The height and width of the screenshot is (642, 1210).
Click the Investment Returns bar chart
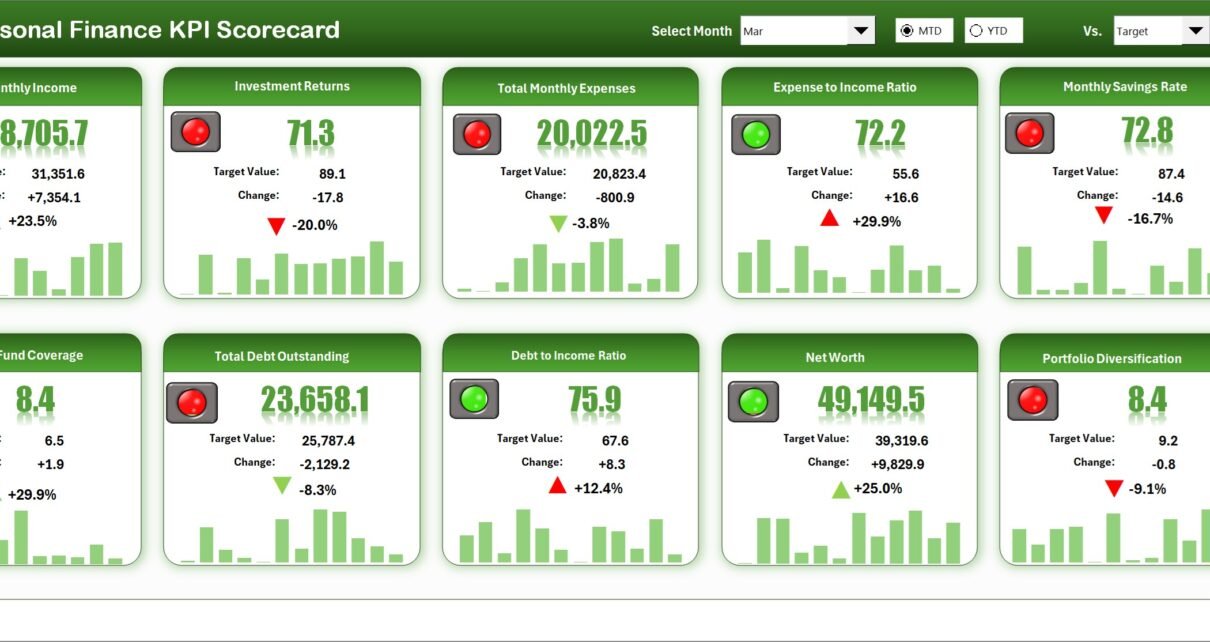(292, 269)
